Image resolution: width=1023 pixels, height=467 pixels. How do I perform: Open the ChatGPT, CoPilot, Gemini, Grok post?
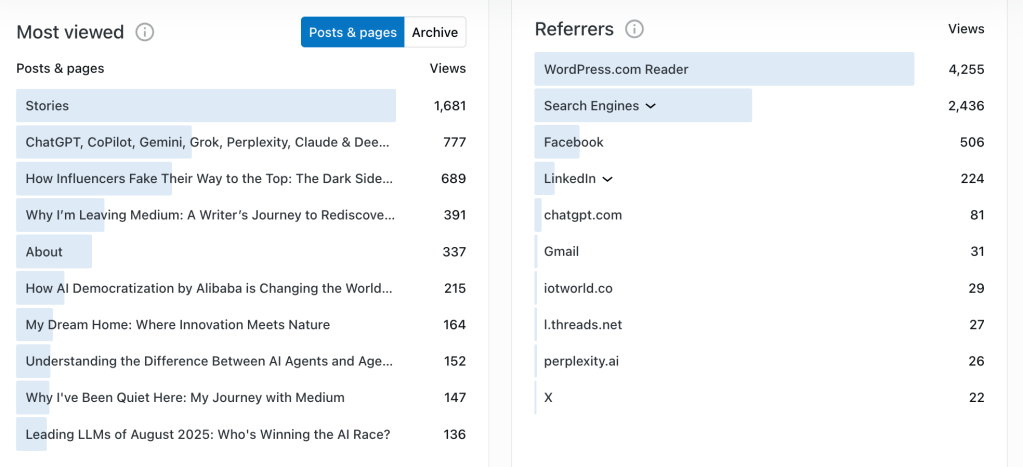click(207, 142)
